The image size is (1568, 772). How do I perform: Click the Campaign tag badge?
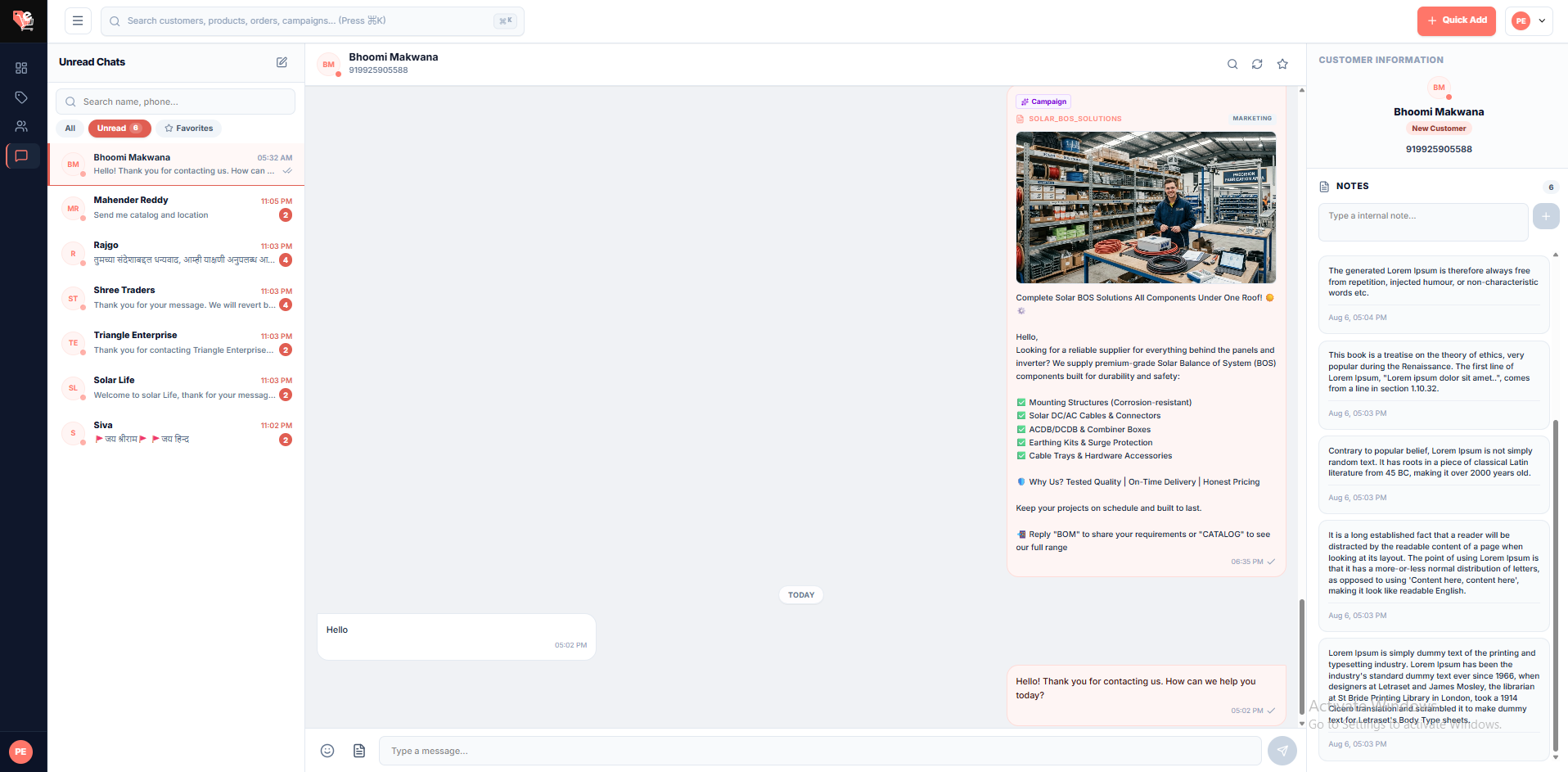[x=1043, y=102]
